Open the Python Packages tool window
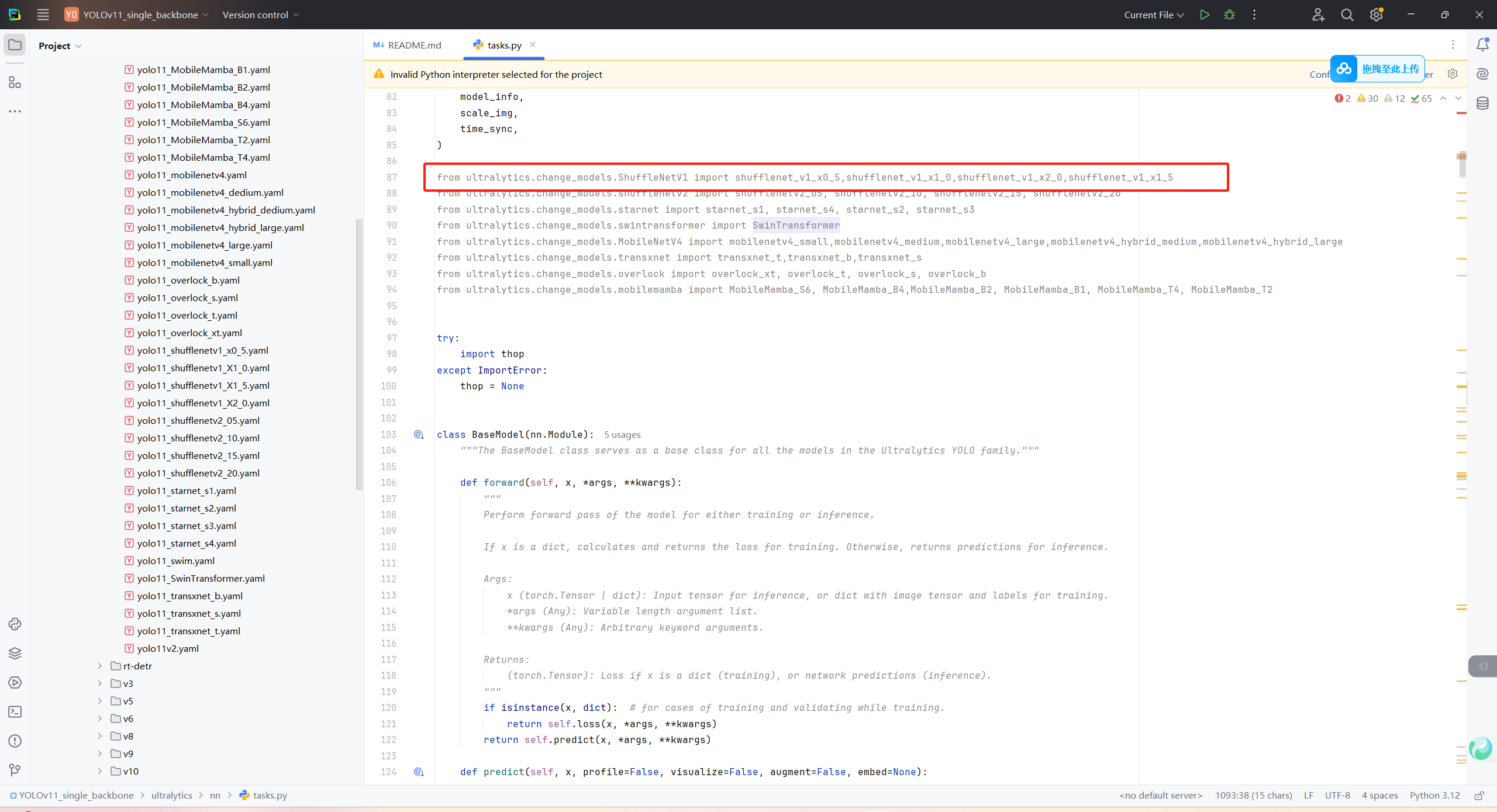 [x=15, y=653]
